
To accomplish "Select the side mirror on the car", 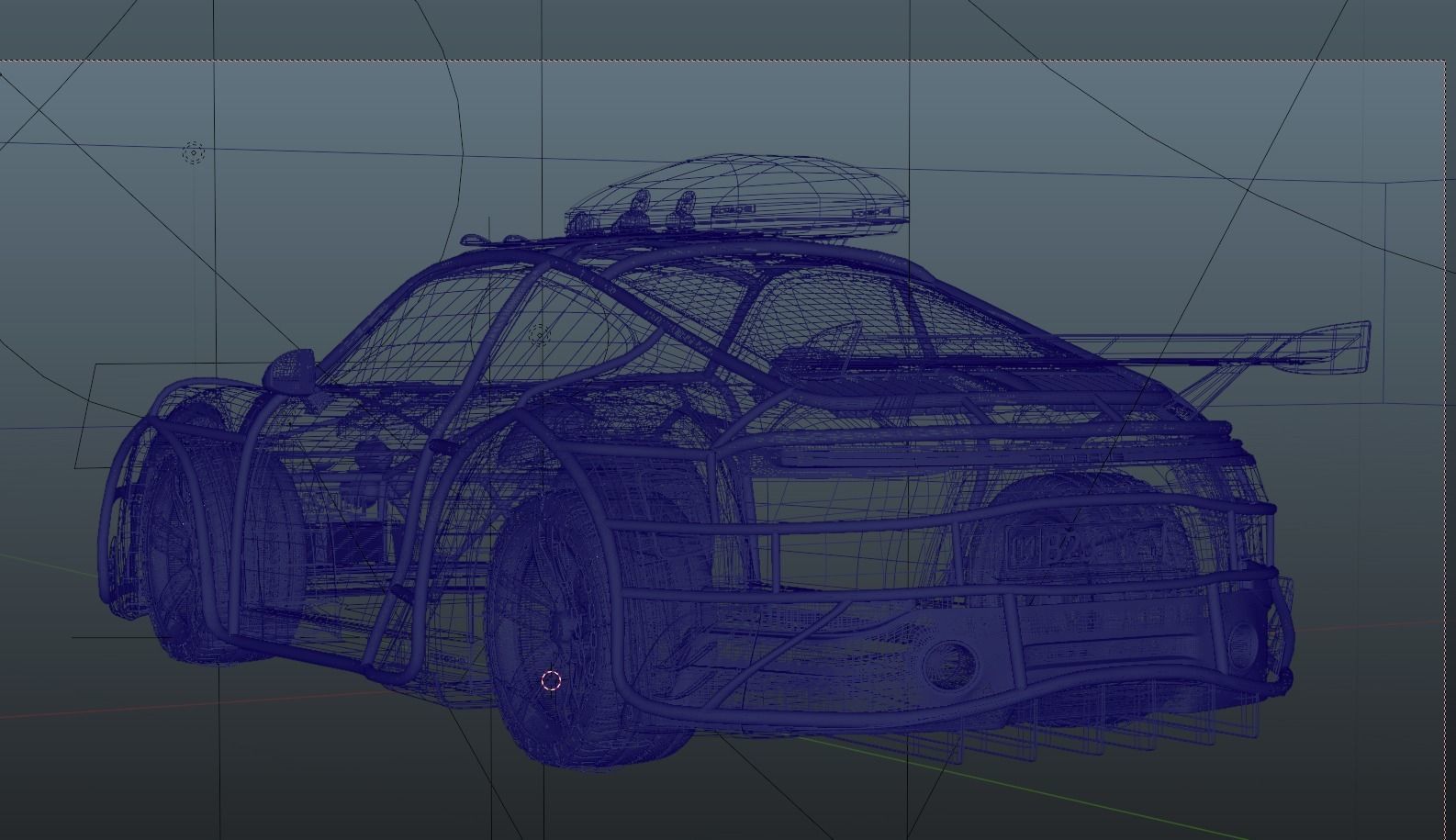I will 290,371.
